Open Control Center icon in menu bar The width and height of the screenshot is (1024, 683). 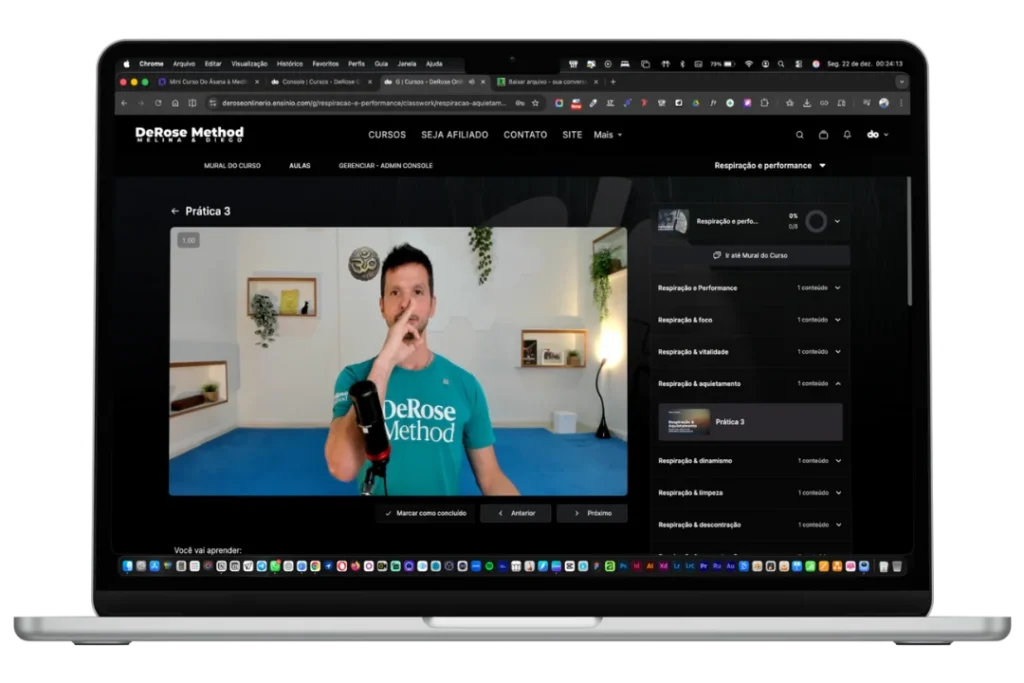click(x=798, y=64)
